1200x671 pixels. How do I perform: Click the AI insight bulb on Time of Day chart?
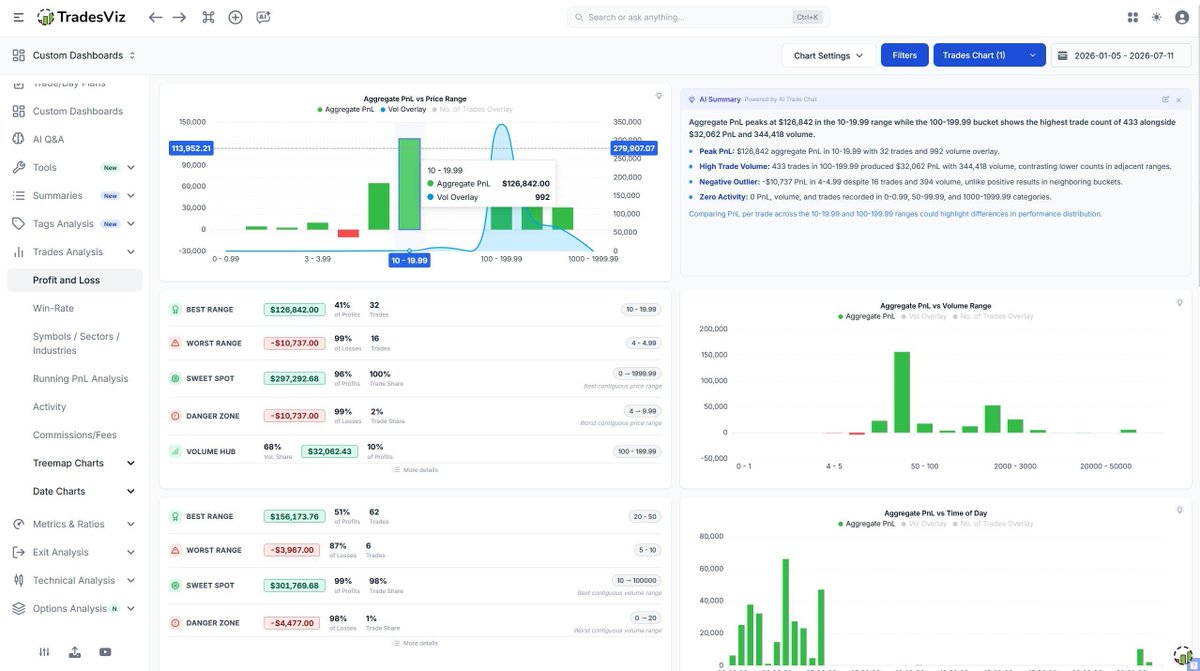click(x=1180, y=510)
